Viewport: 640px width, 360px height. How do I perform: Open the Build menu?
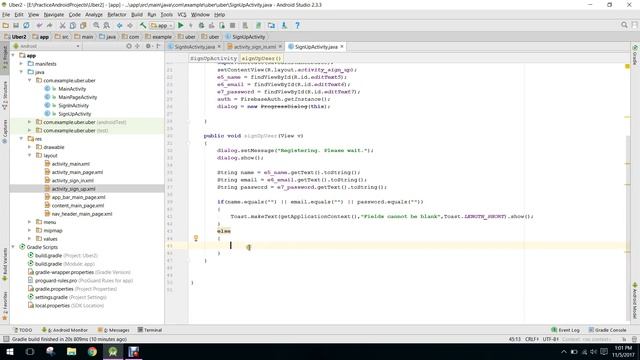click(x=137, y=15)
